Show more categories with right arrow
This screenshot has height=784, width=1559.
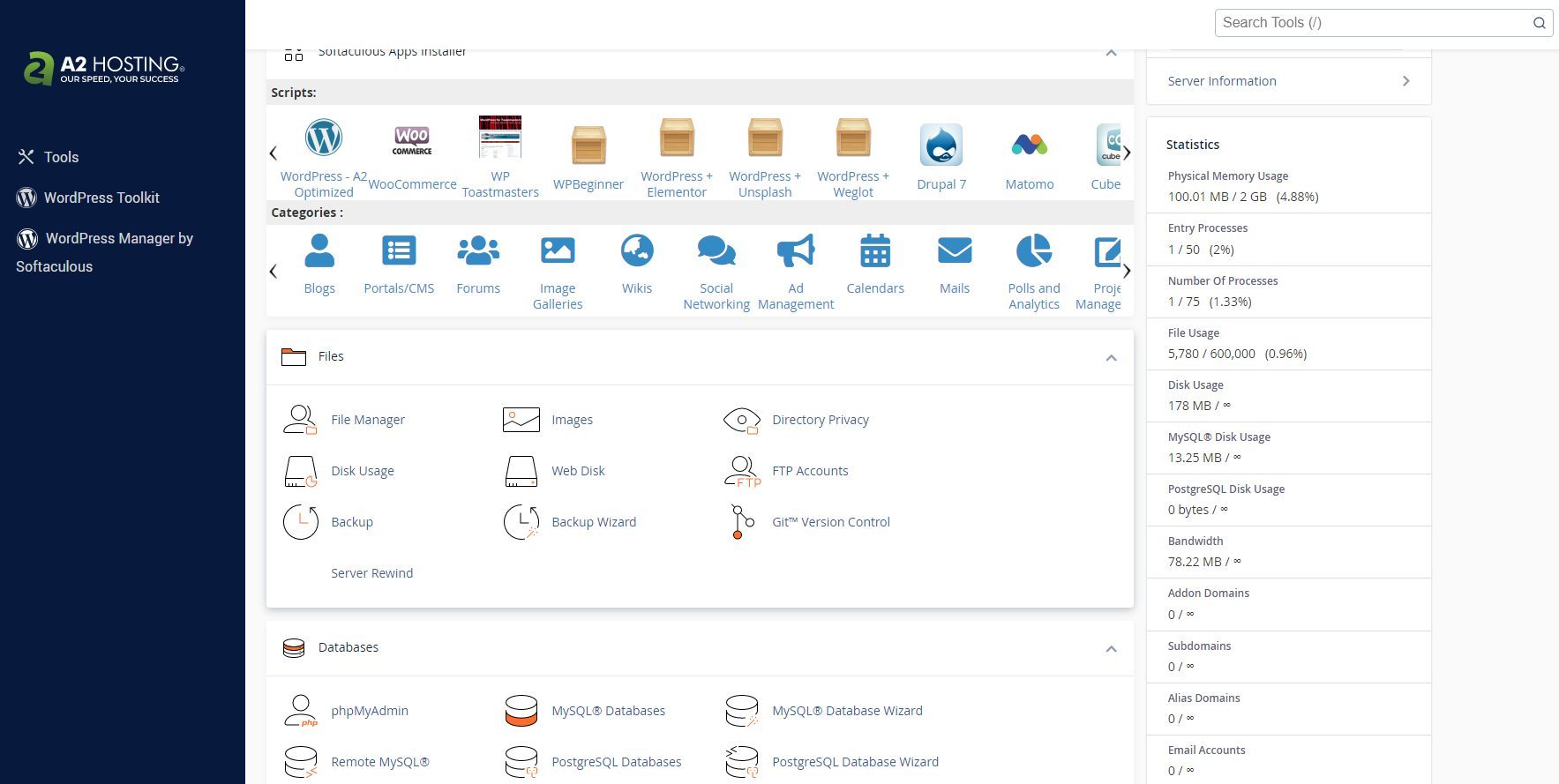pos(1127,271)
